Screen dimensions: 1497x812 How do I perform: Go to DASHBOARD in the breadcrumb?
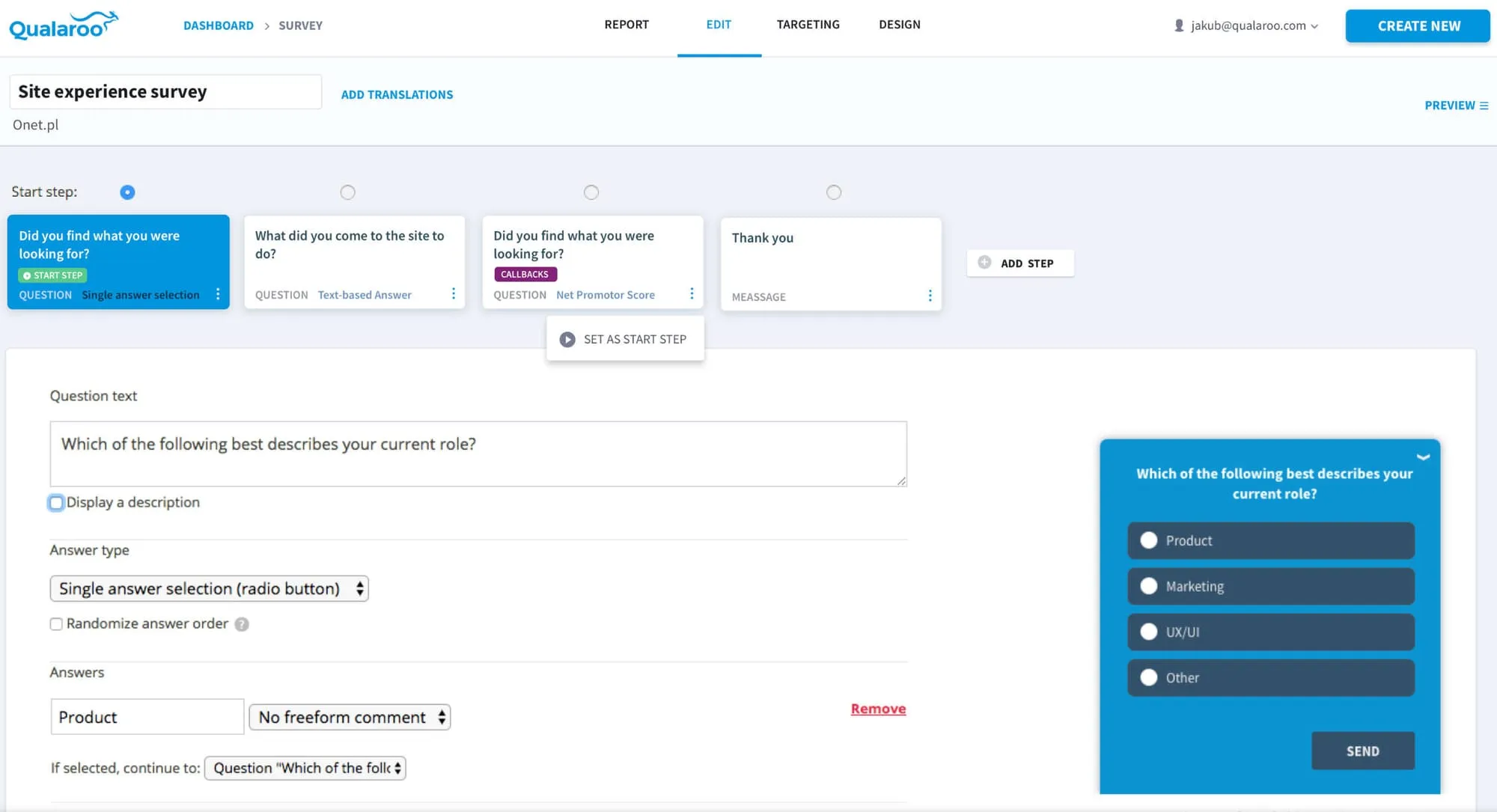click(218, 25)
